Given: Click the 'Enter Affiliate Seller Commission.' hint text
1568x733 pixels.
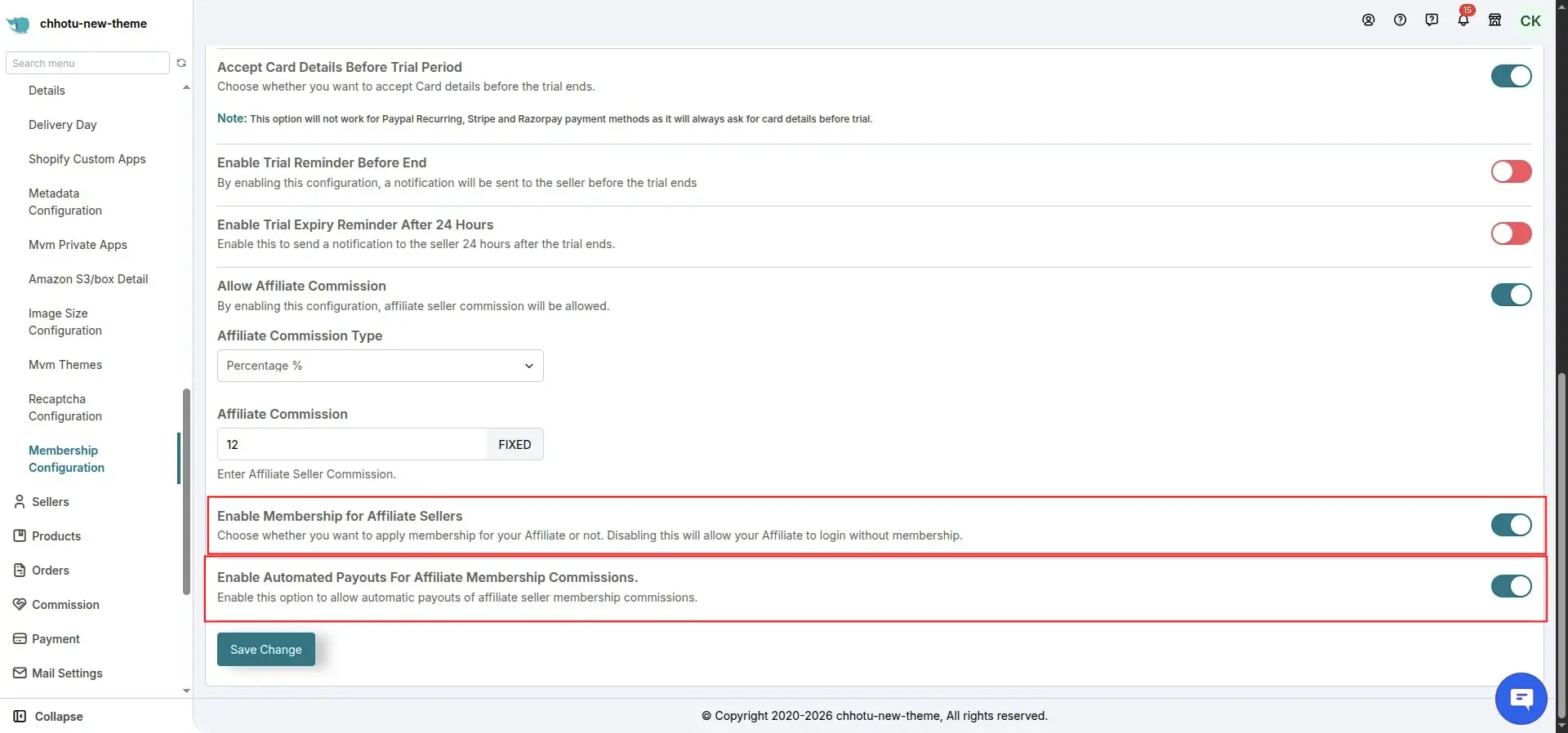Looking at the screenshot, I should (x=306, y=474).
